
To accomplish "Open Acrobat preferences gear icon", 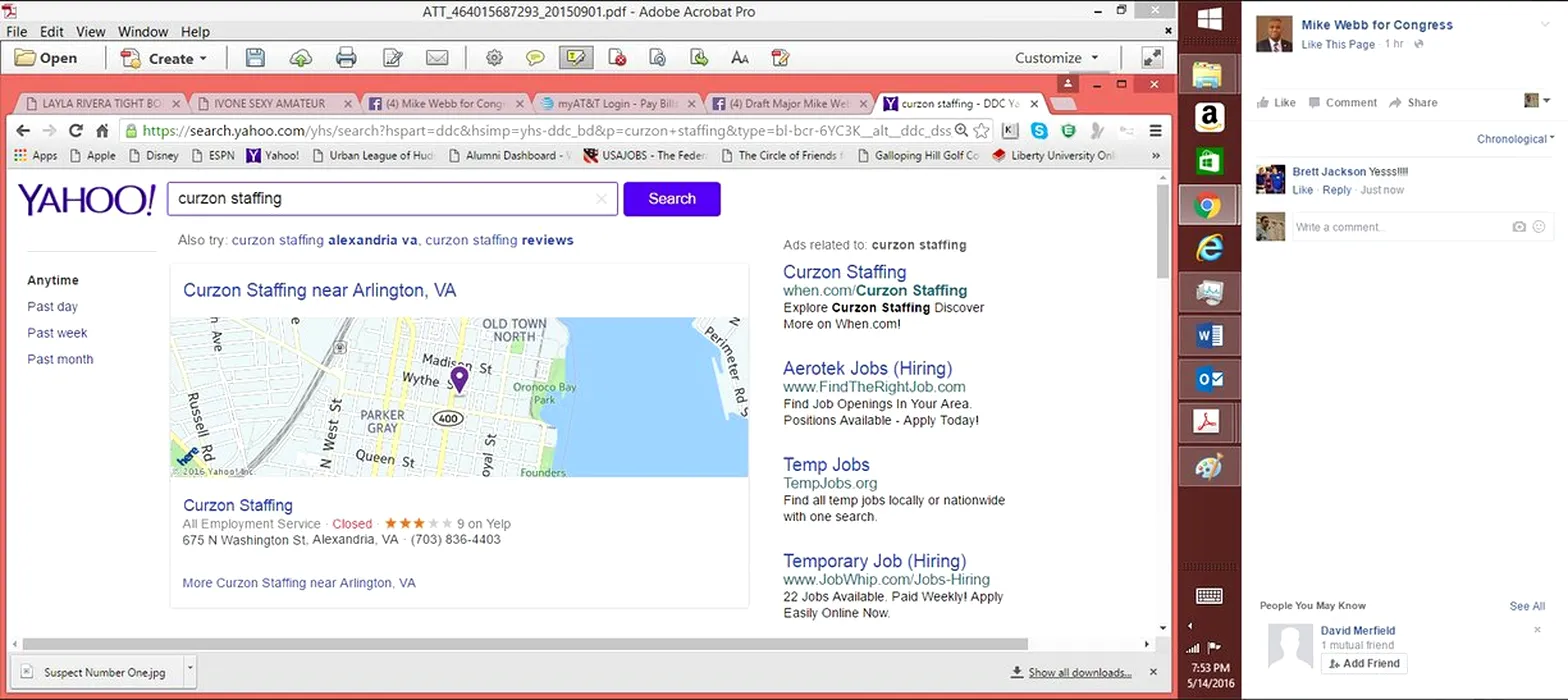I will (x=494, y=58).
